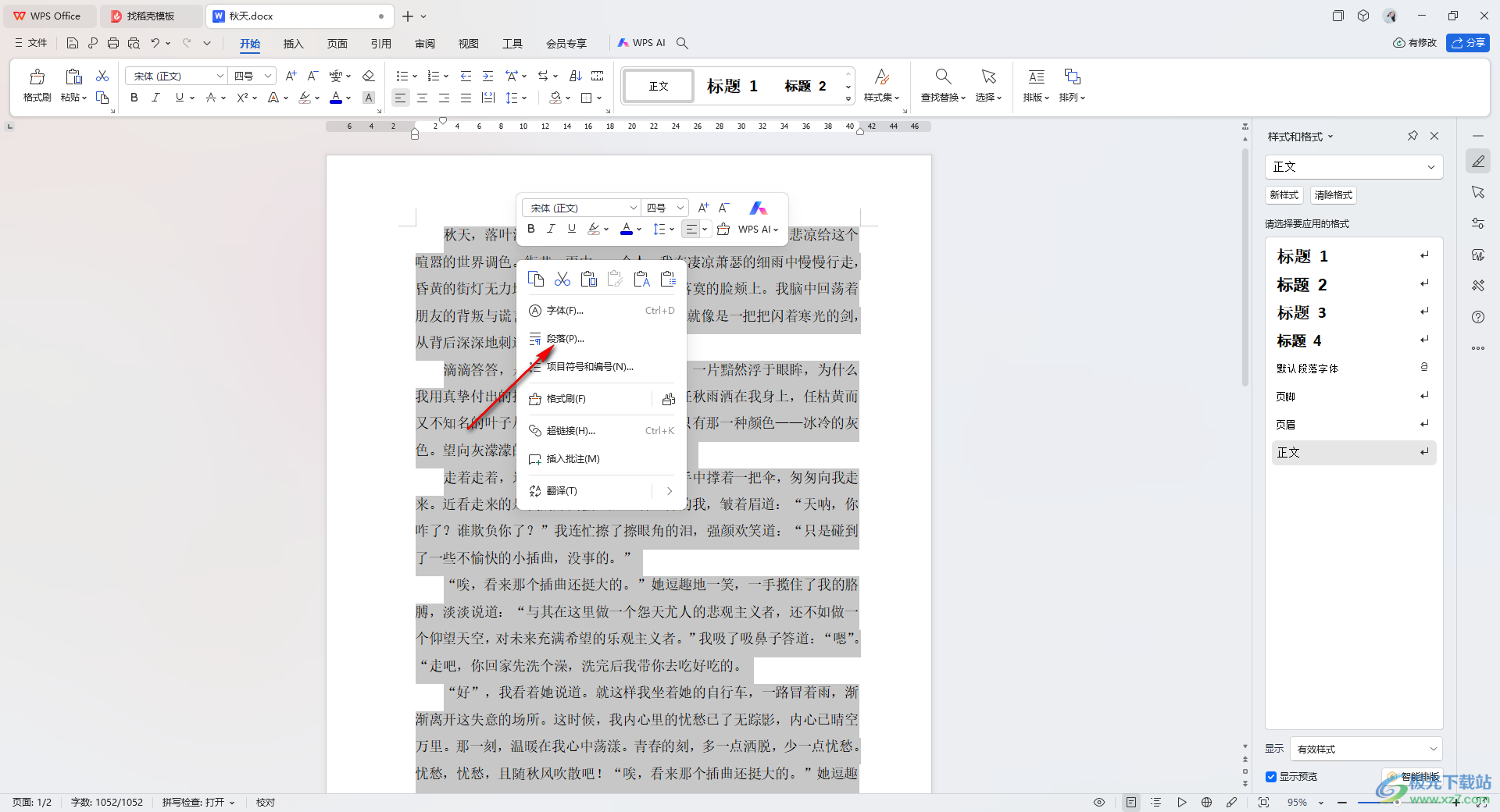1500x812 pixels.
Task: Toggle Italic in the ribbon
Action: 155,98
